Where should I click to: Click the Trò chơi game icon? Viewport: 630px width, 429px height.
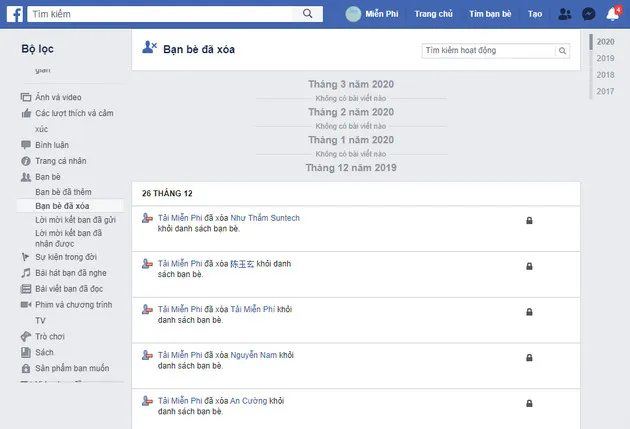click(x=26, y=337)
